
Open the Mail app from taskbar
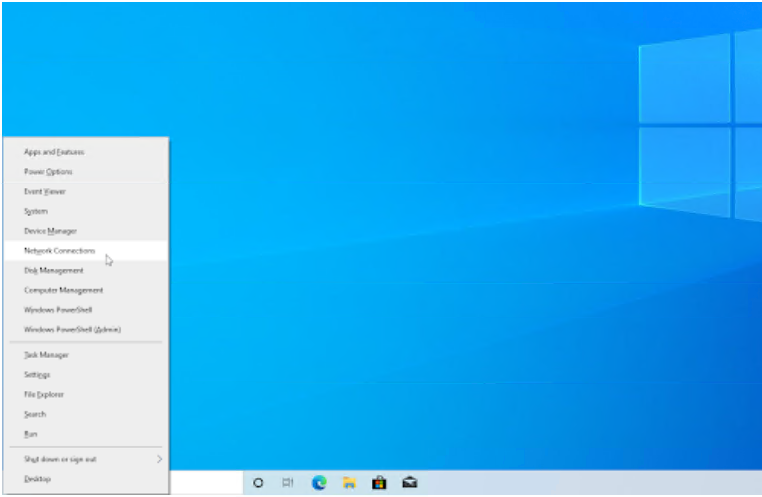pos(409,483)
